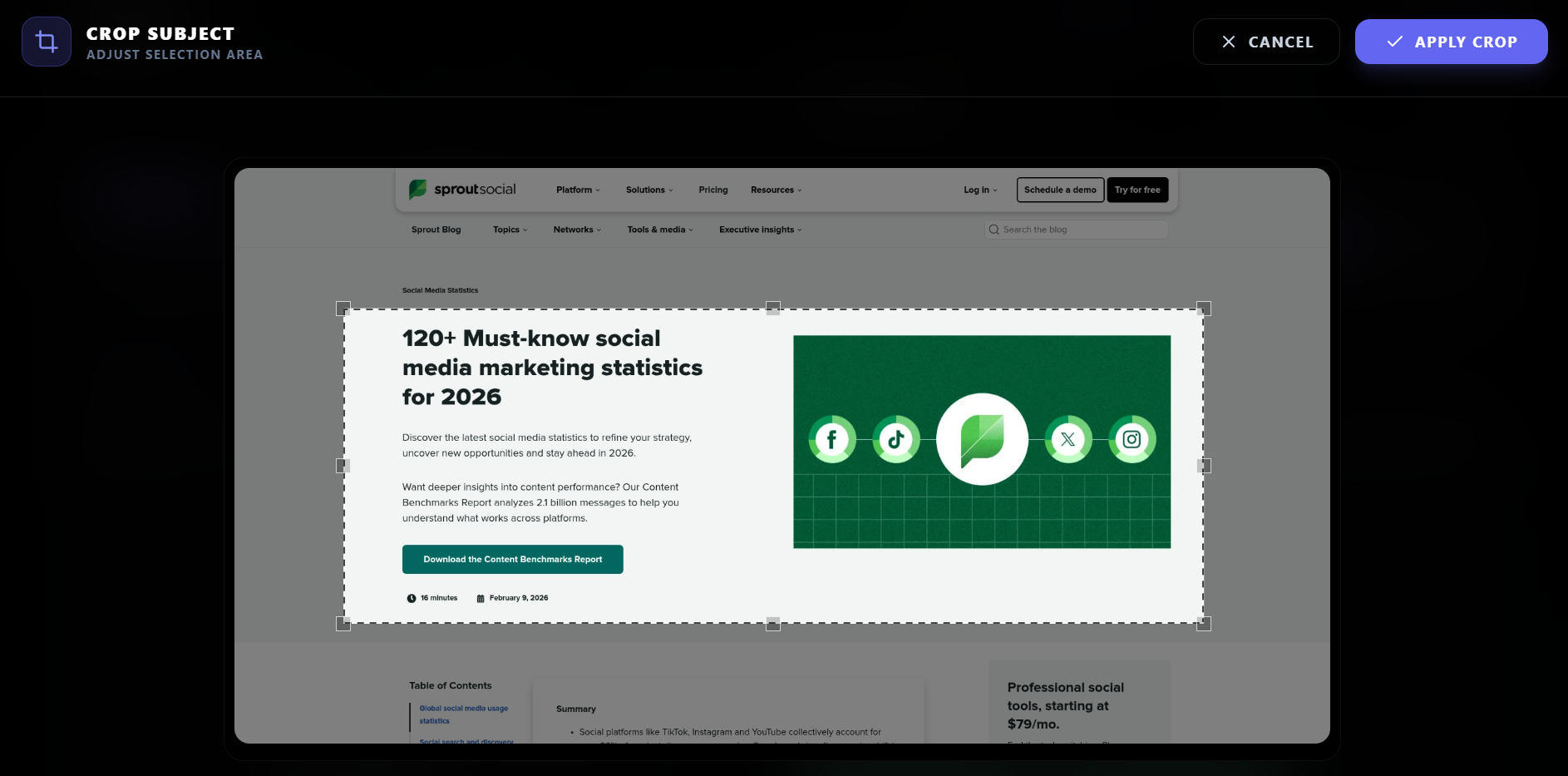The width and height of the screenshot is (1568, 776).
Task: Click the Schedule a demo button
Action: click(1060, 190)
